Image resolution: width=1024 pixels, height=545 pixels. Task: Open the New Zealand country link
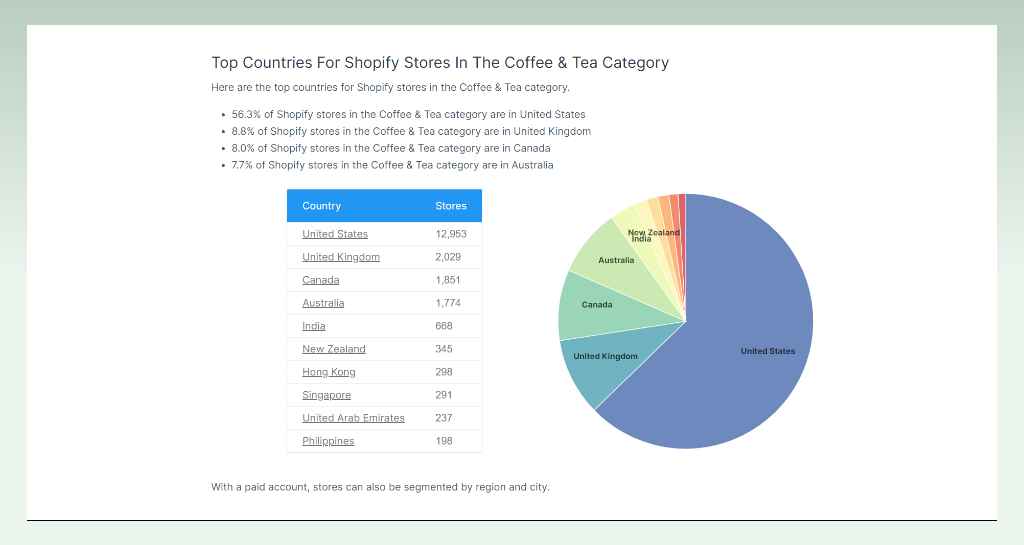[334, 349]
